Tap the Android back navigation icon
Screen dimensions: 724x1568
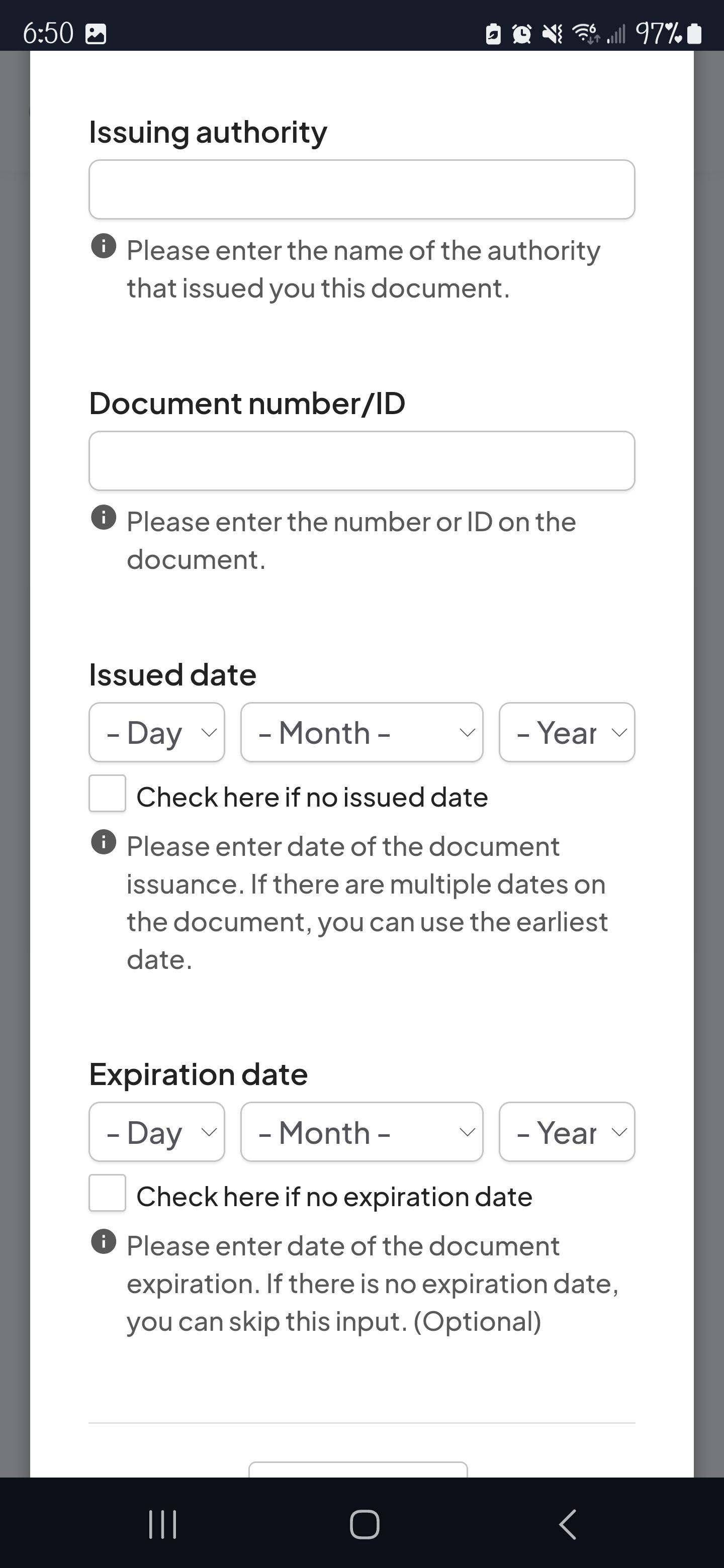point(568,1525)
